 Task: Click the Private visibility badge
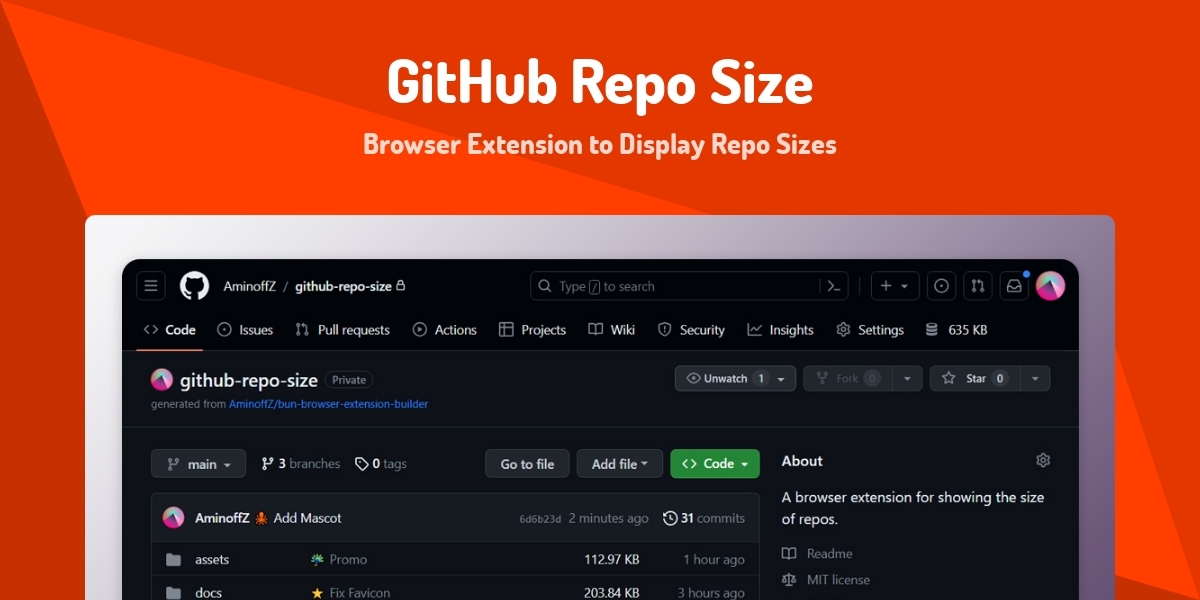pyautogui.click(x=349, y=380)
